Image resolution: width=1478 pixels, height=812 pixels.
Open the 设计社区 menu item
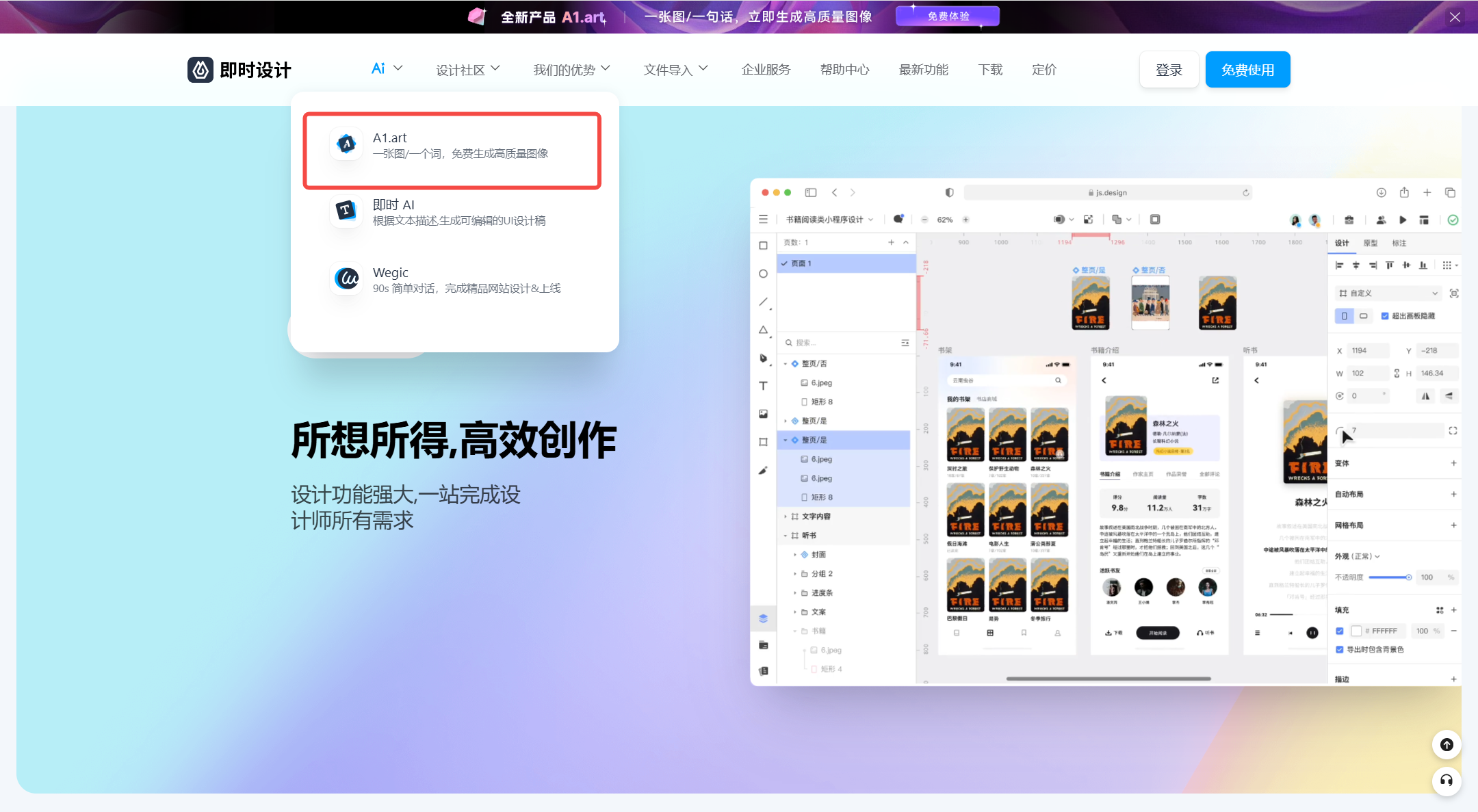(x=467, y=69)
